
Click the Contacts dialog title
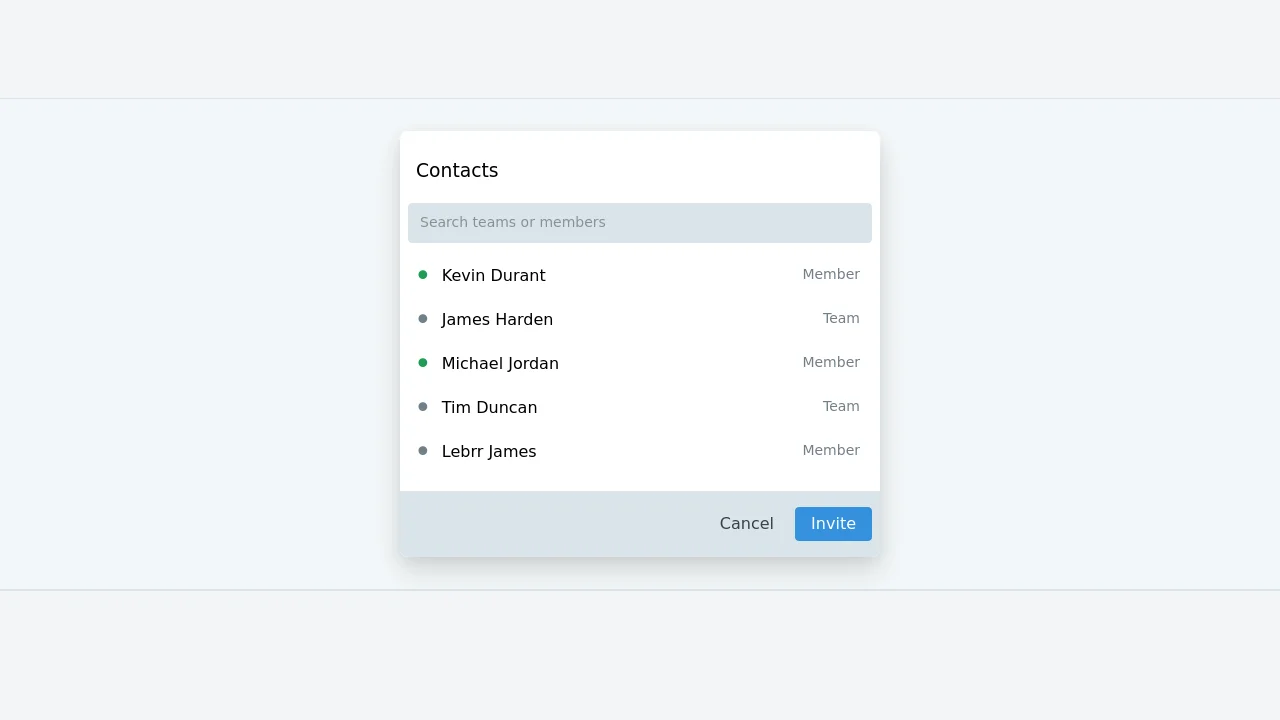click(x=457, y=170)
